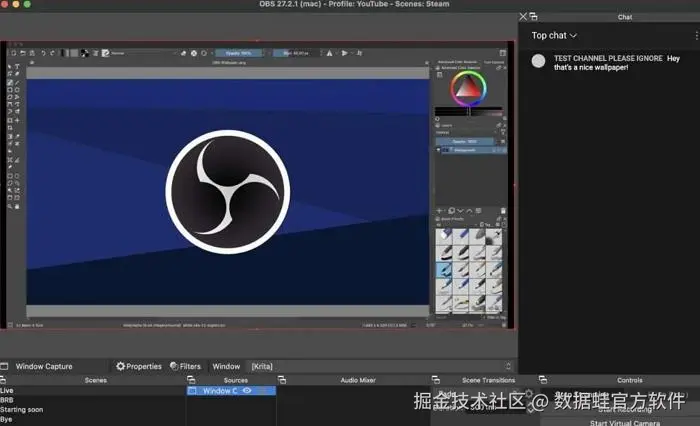The width and height of the screenshot is (700, 426).
Task: Click the Start Virtual Camera button
Action: pyautogui.click(x=625, y=422)
